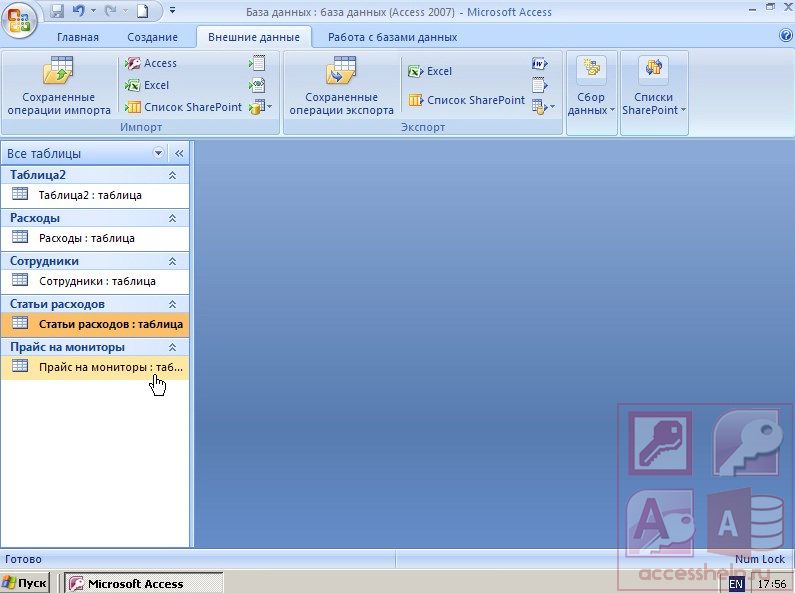Click the Сотрудники group header
795x593 pixels.
point(95,262)
